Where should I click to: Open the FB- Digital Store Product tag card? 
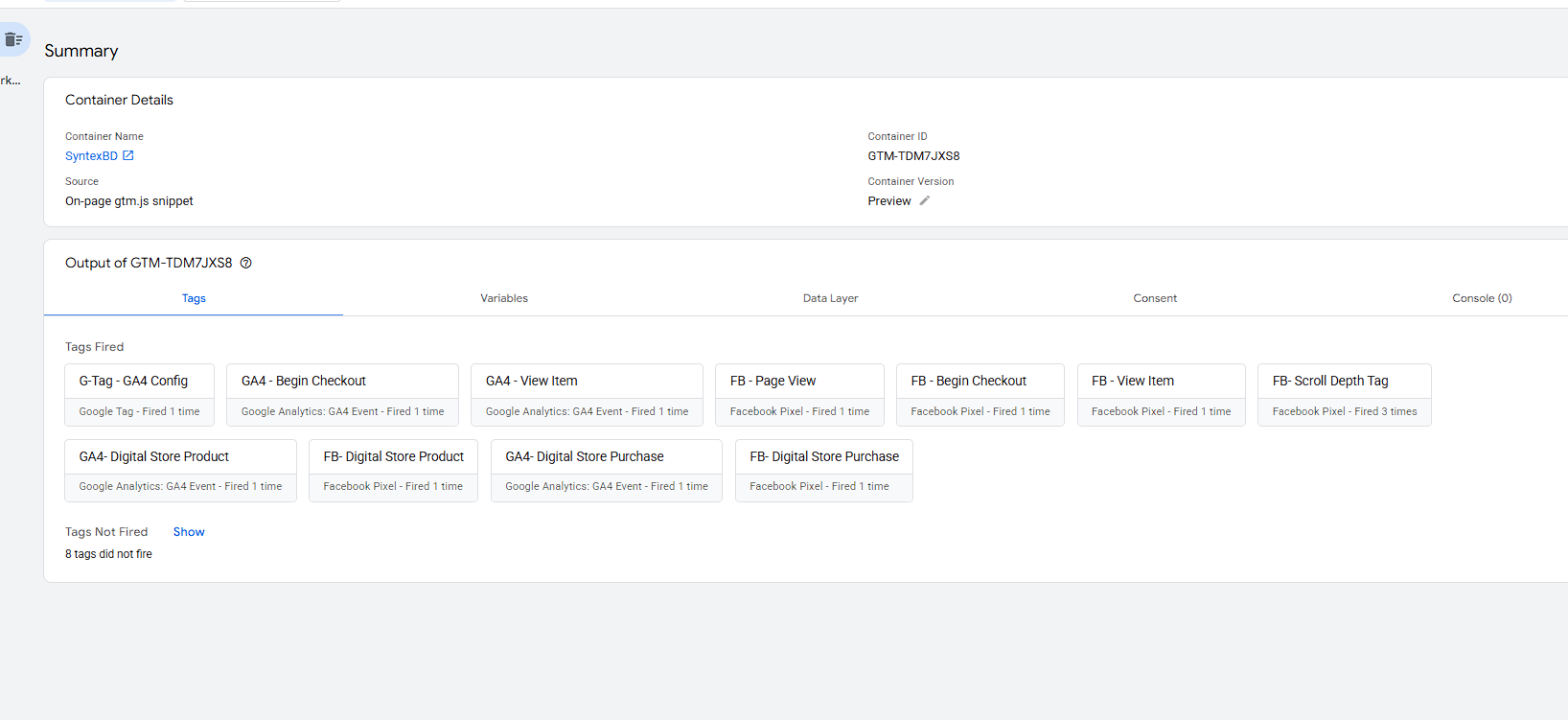click(393, 470)
